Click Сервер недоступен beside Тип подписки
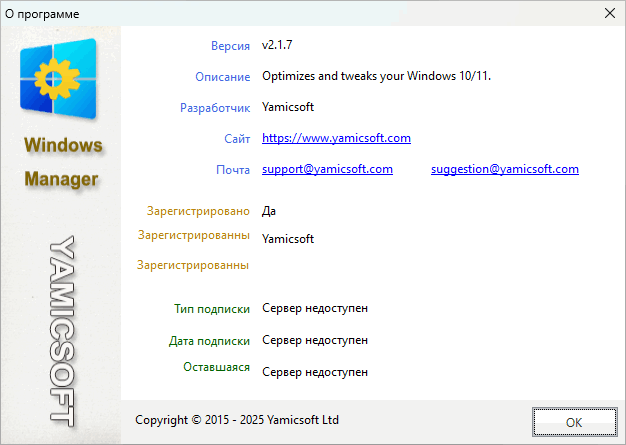This screenshot has width=626, height=445. (x=315, y=308)
